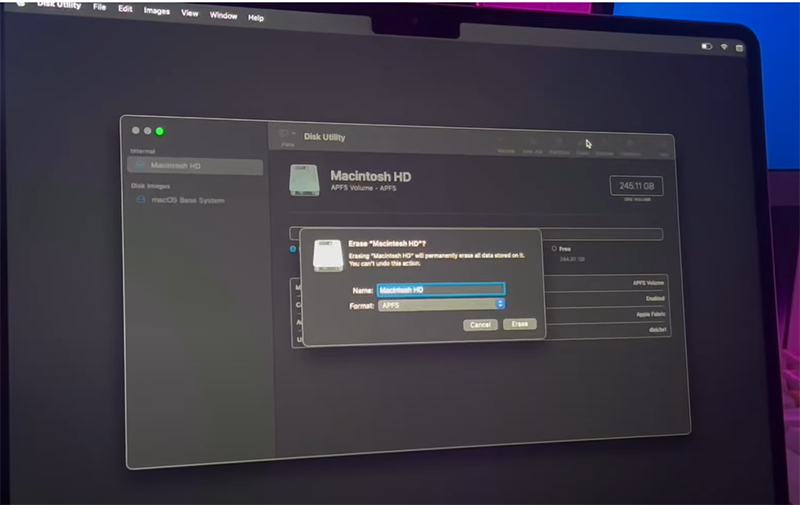Select macOS Base System disk image

point(187,200)
